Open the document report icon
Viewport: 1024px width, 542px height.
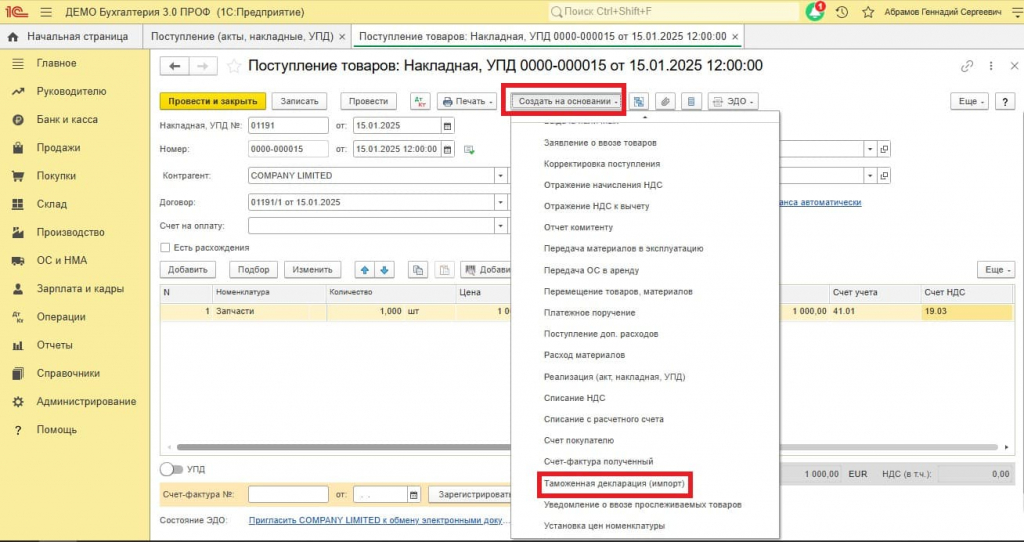(691, 101)
